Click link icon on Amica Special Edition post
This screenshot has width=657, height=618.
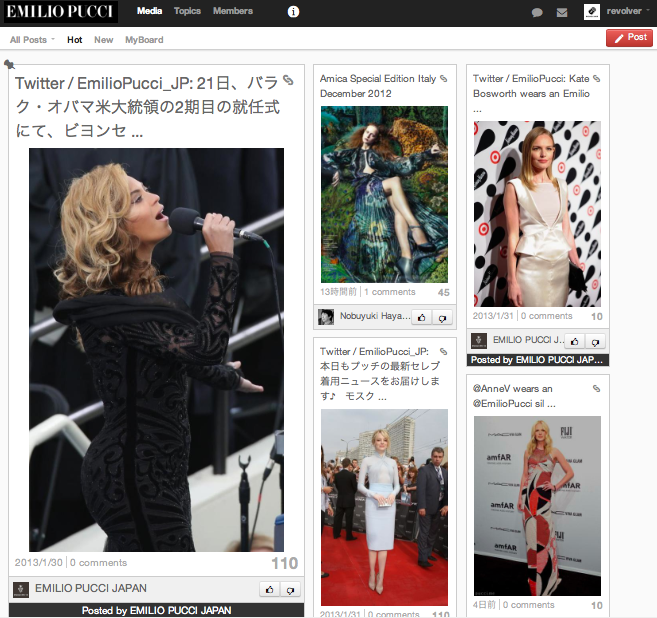pos(443,78)
